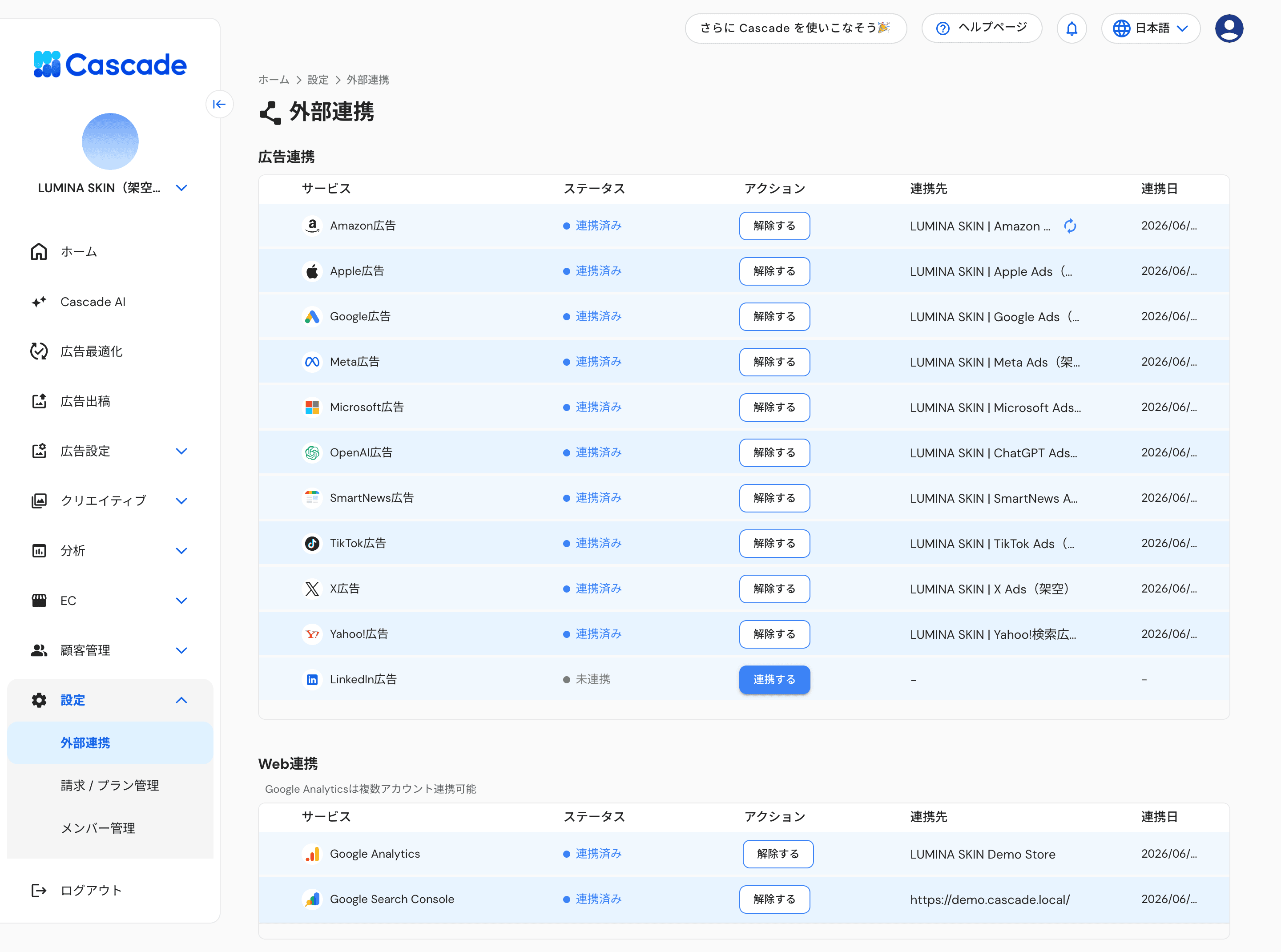Click ホーム in the breadcrumb
The image size is (1281, 952).
point(274,80)
